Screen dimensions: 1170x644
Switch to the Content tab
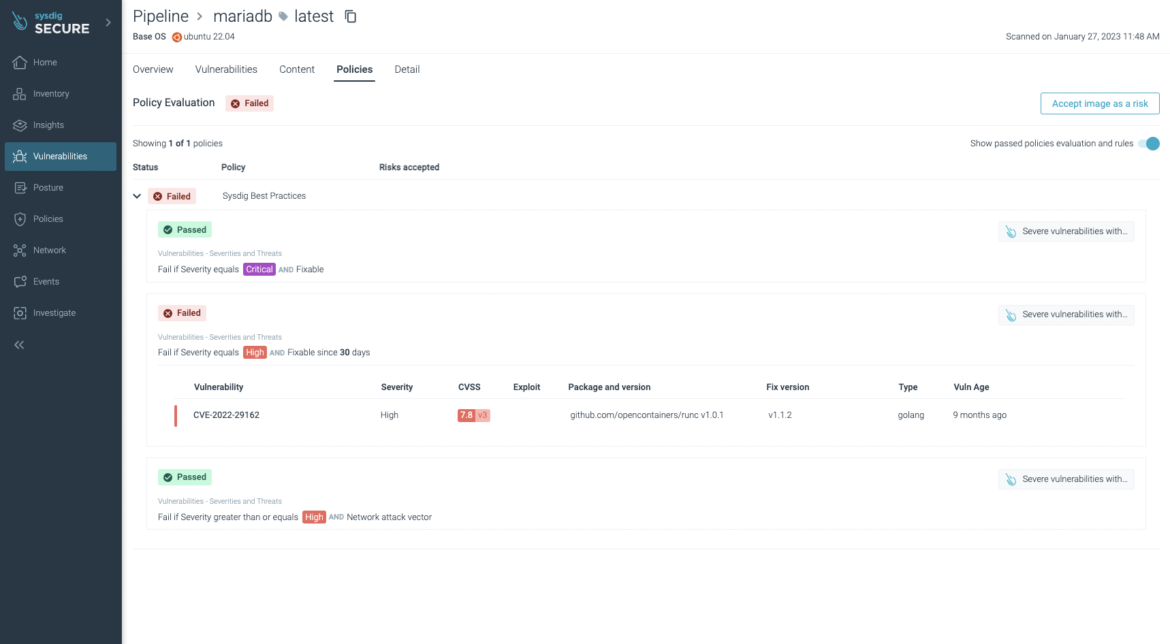[297, 69]
